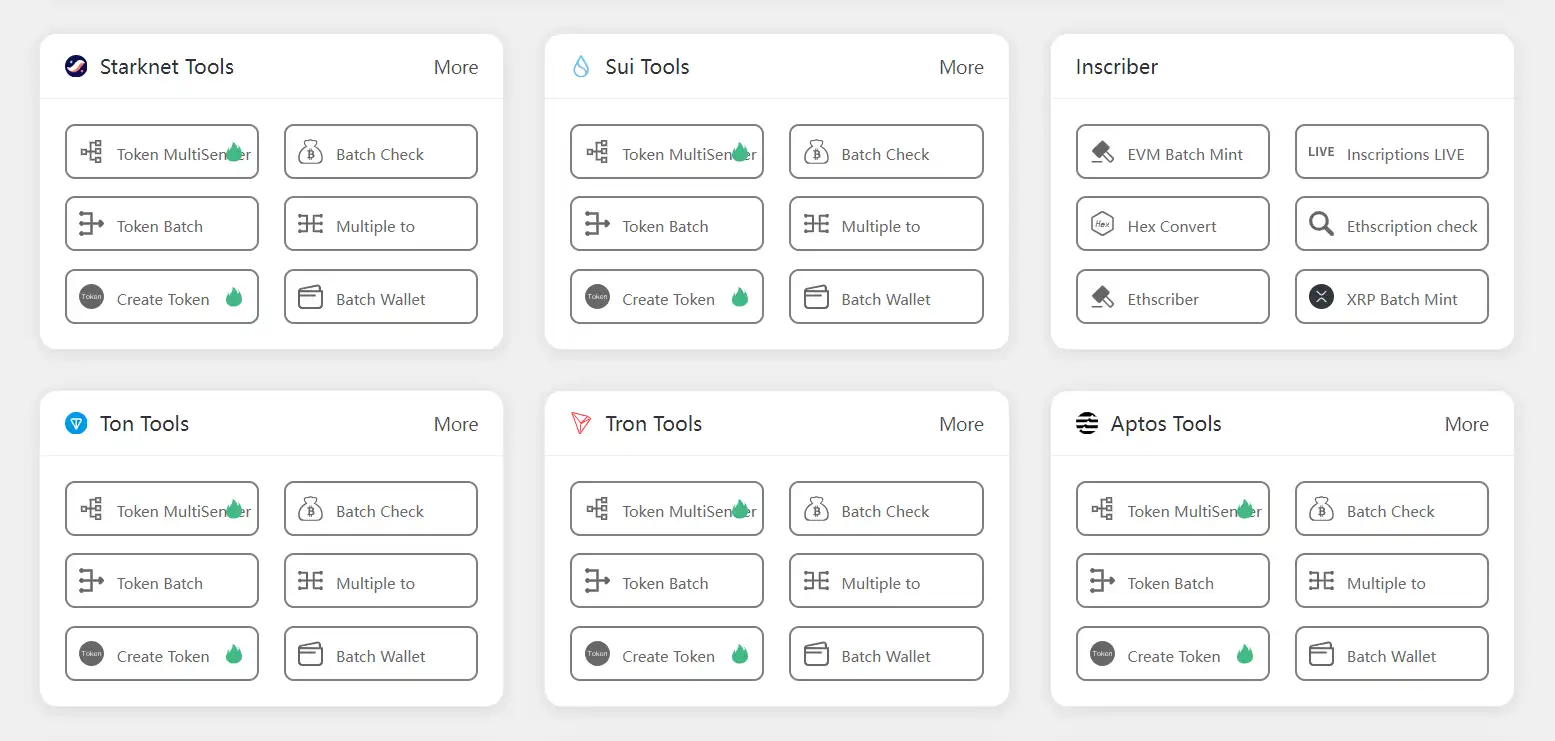Select Starknet Token MultiSender
1555x741 pixels.
[162, 152]
